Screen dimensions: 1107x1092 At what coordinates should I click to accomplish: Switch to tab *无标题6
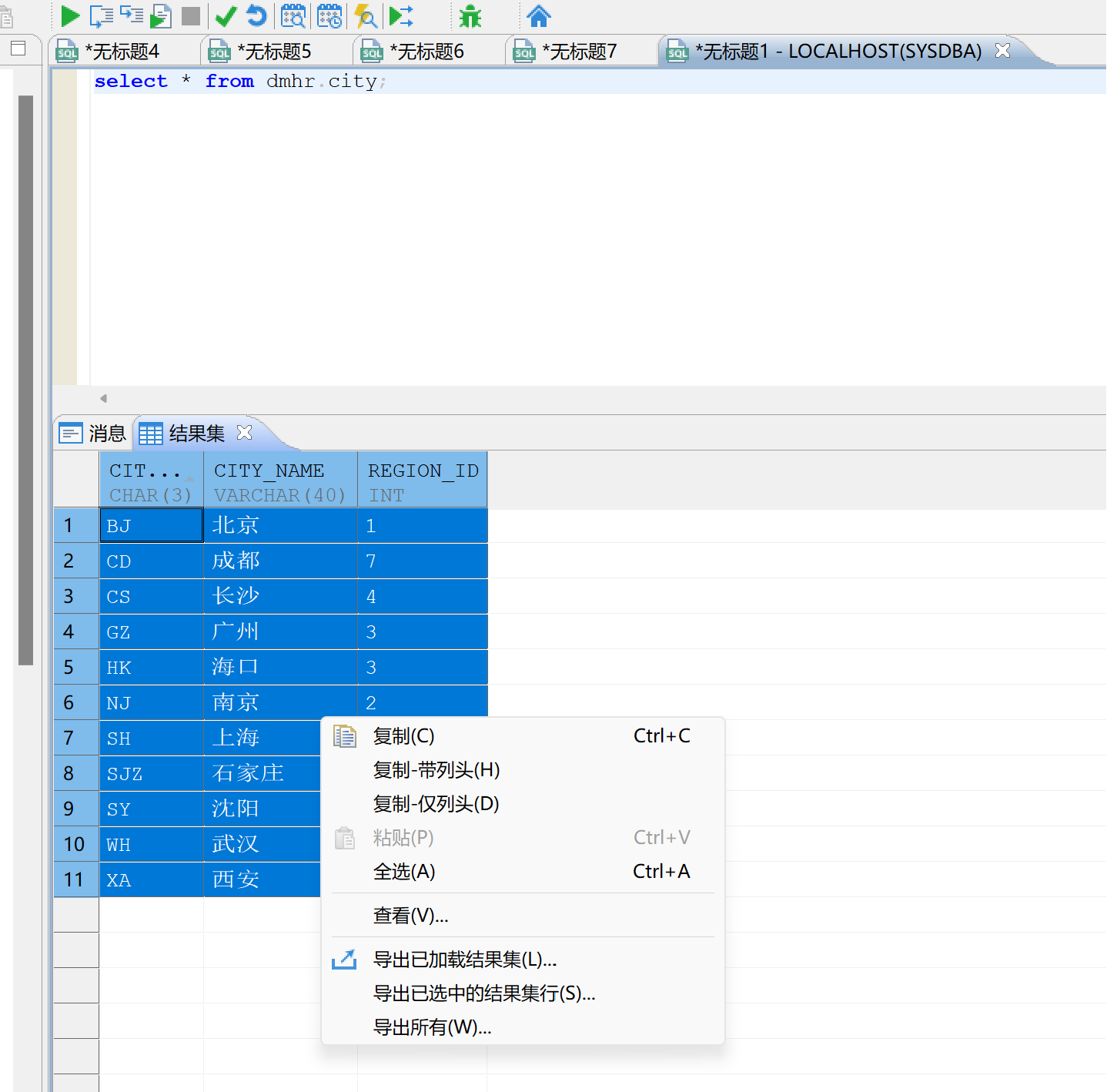(x=428, y=52)
